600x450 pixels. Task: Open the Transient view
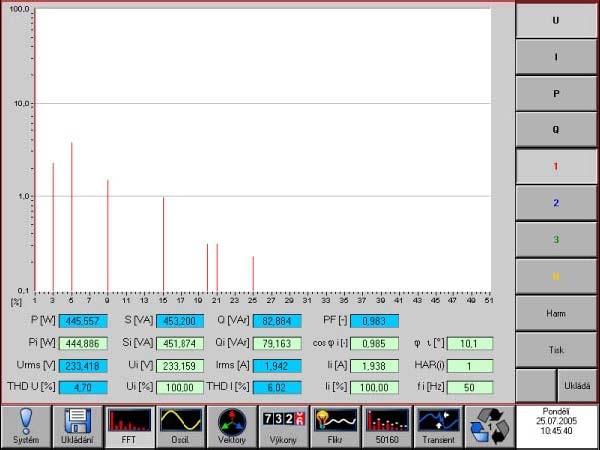point(439,427)
